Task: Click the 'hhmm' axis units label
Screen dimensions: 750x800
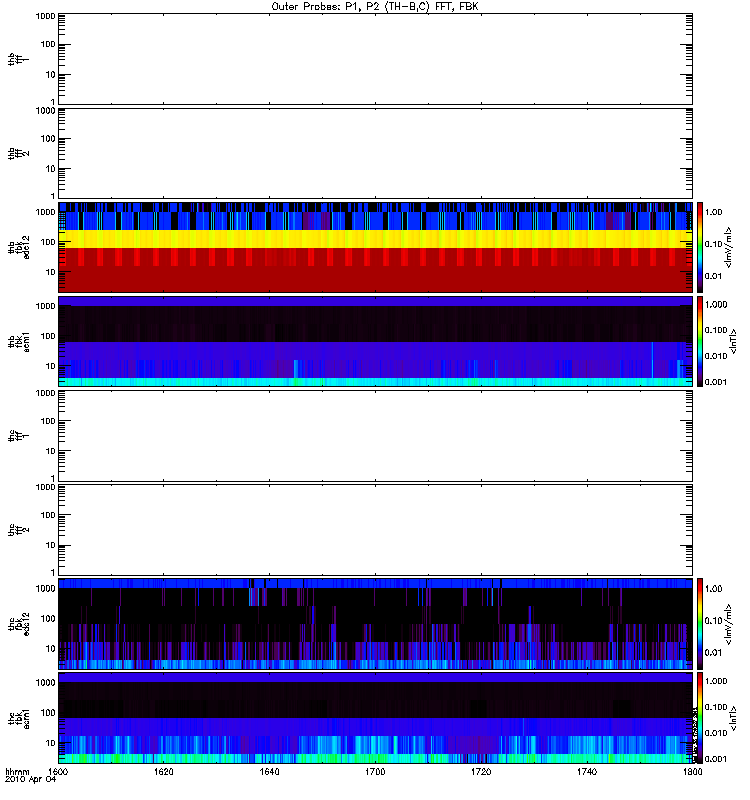Action: pyautogui.click(x=17, y=771)
